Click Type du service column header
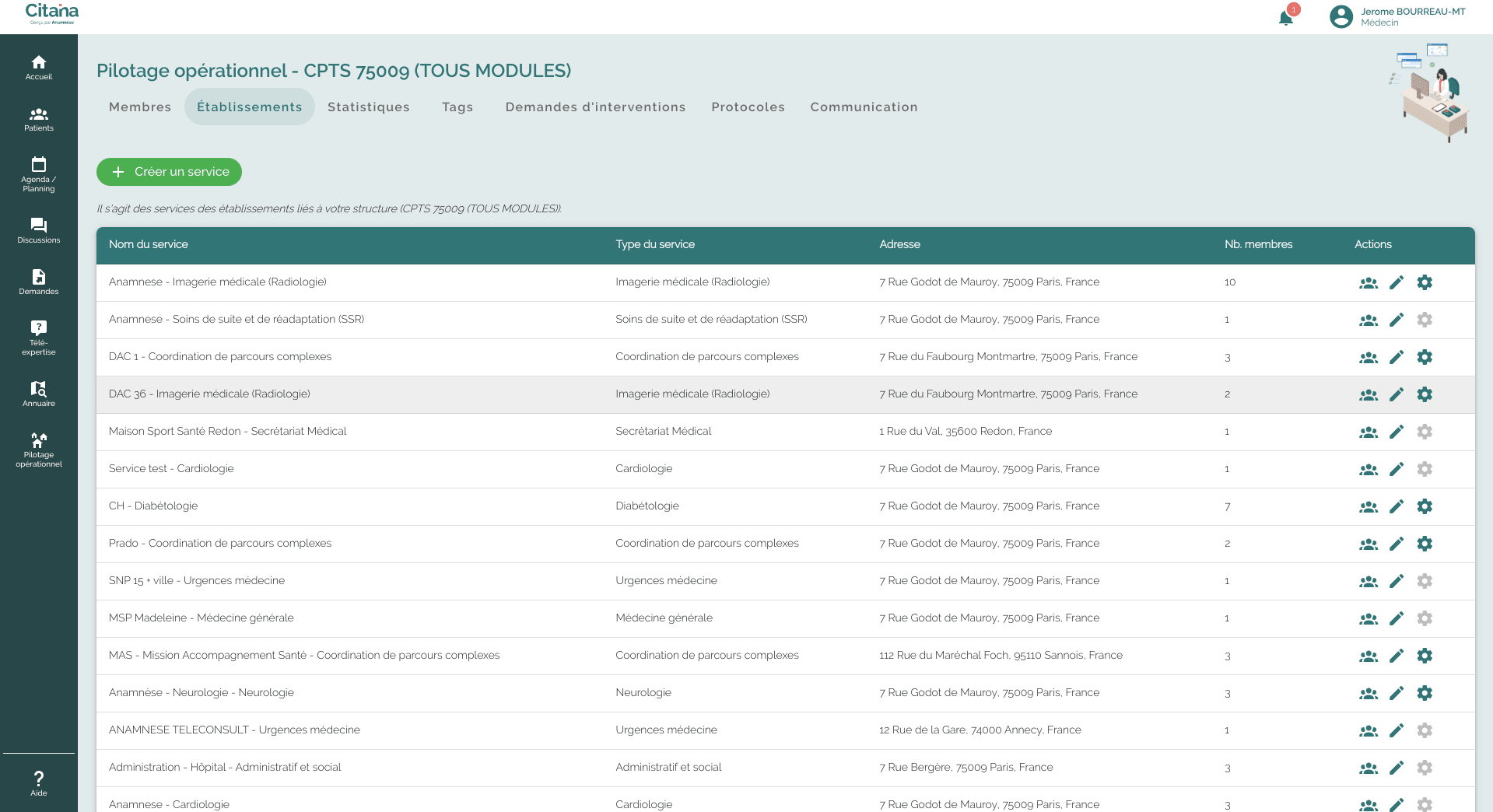The image size is (1493, 812). pos(655,244)
